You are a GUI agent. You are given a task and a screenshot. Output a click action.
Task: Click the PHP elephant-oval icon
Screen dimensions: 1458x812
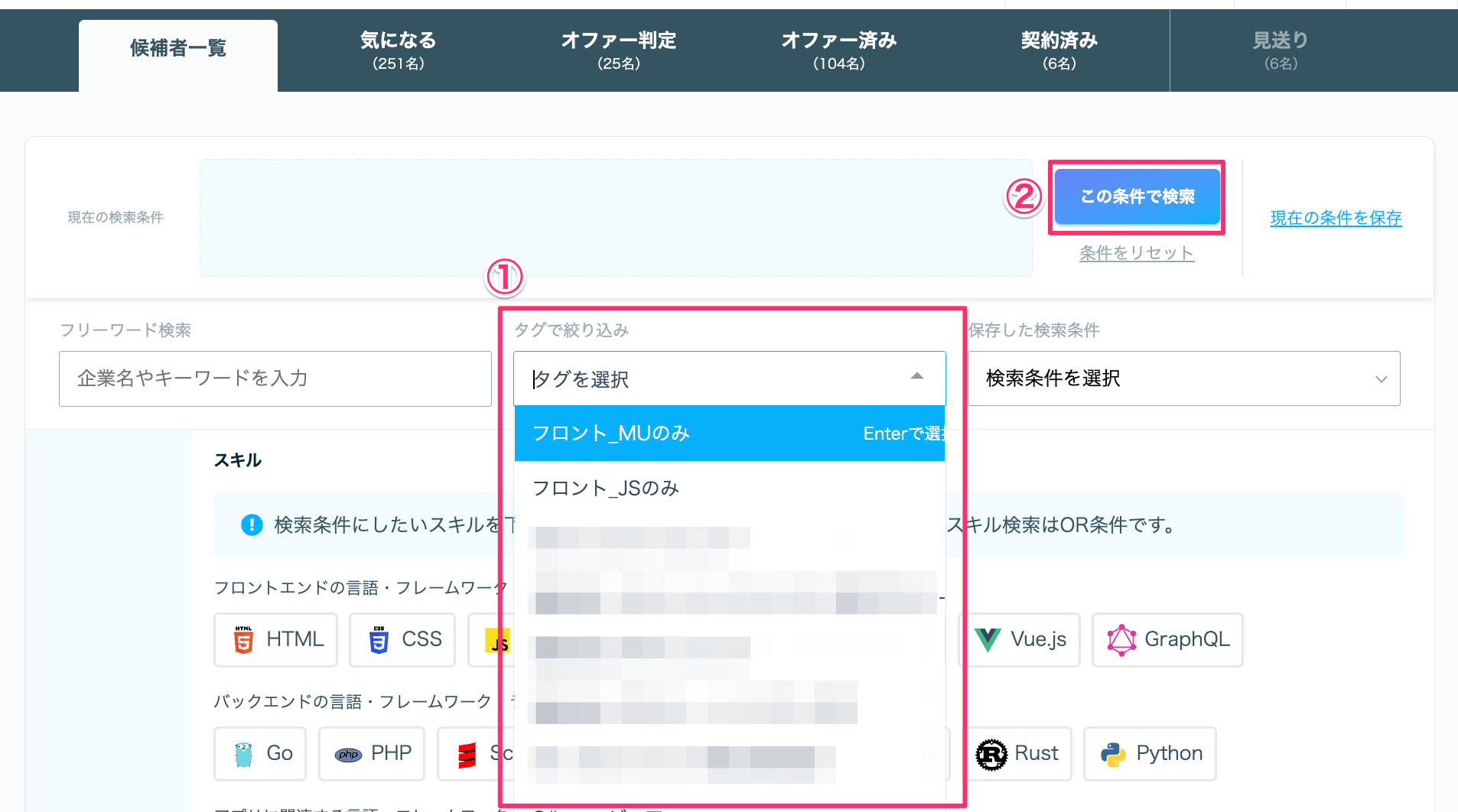point(348,755)
